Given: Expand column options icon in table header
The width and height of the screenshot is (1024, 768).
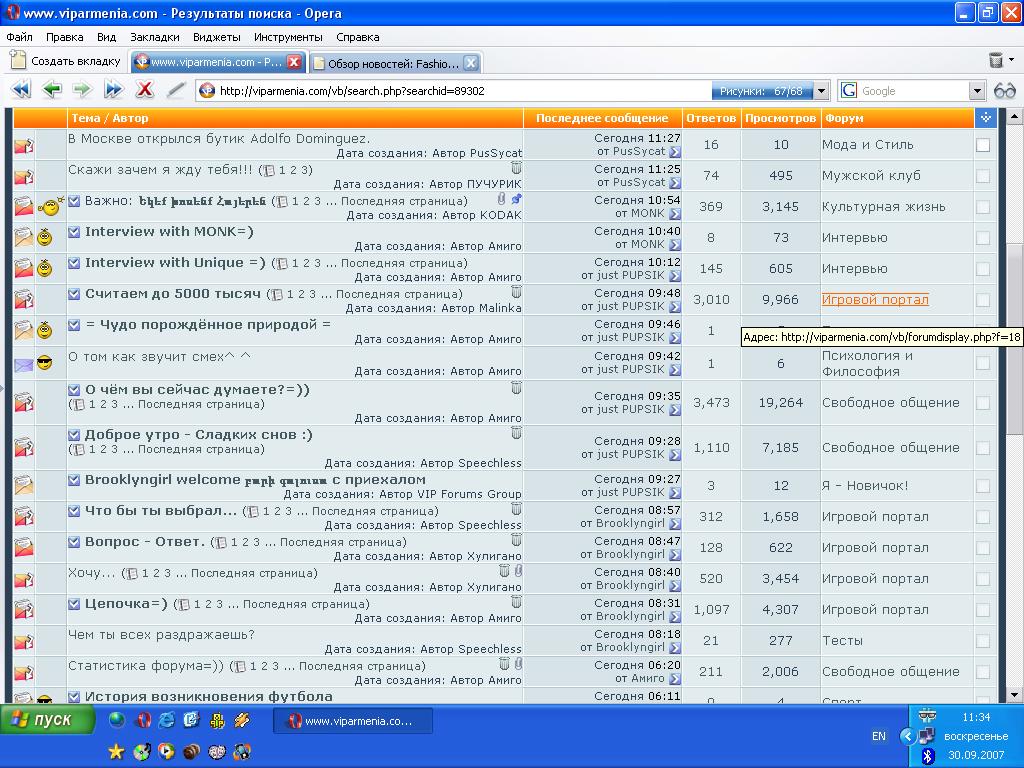Looking at the screenshot, I should click(x=986, y=118).
